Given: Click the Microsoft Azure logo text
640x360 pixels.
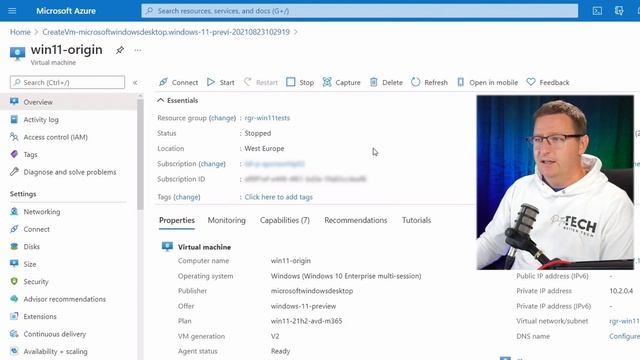Looking at the screenshot, I should [66, 11].
